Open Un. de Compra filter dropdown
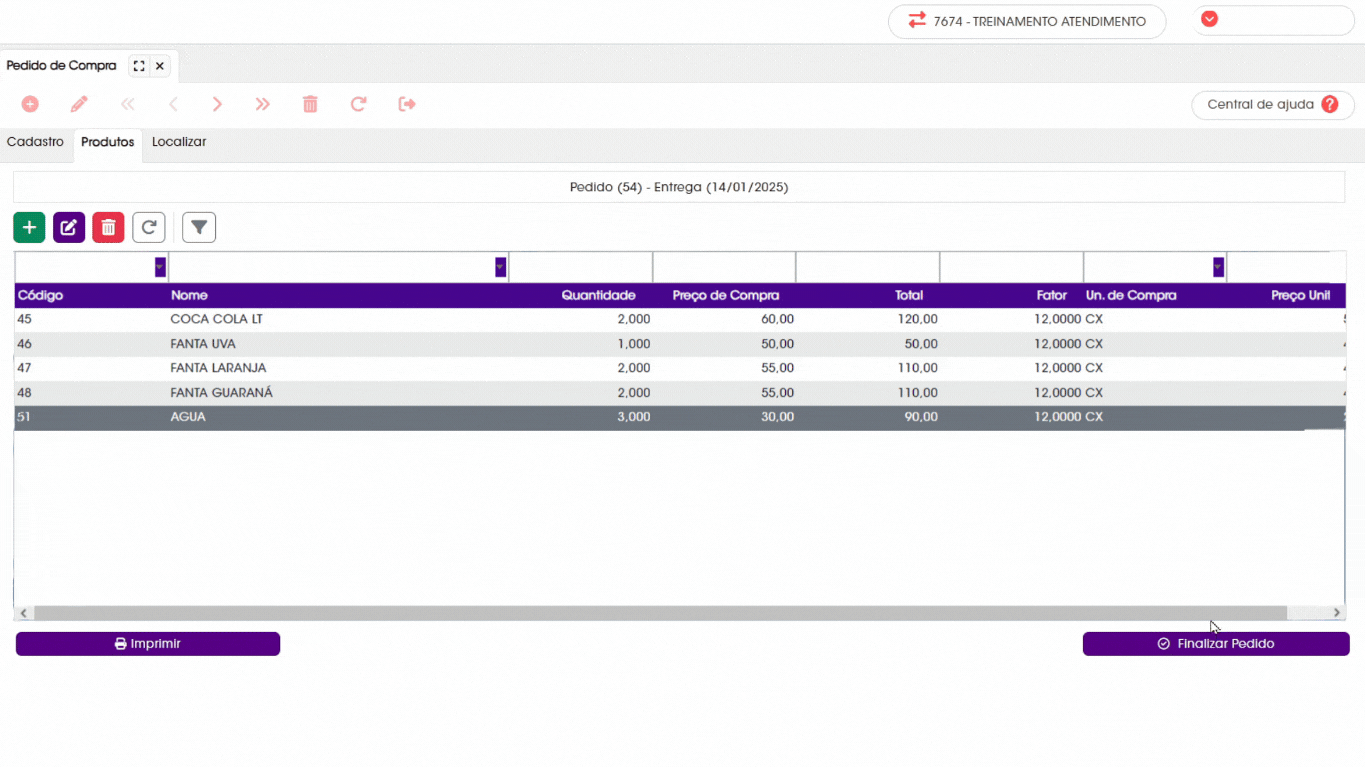 click(1218, 267)
